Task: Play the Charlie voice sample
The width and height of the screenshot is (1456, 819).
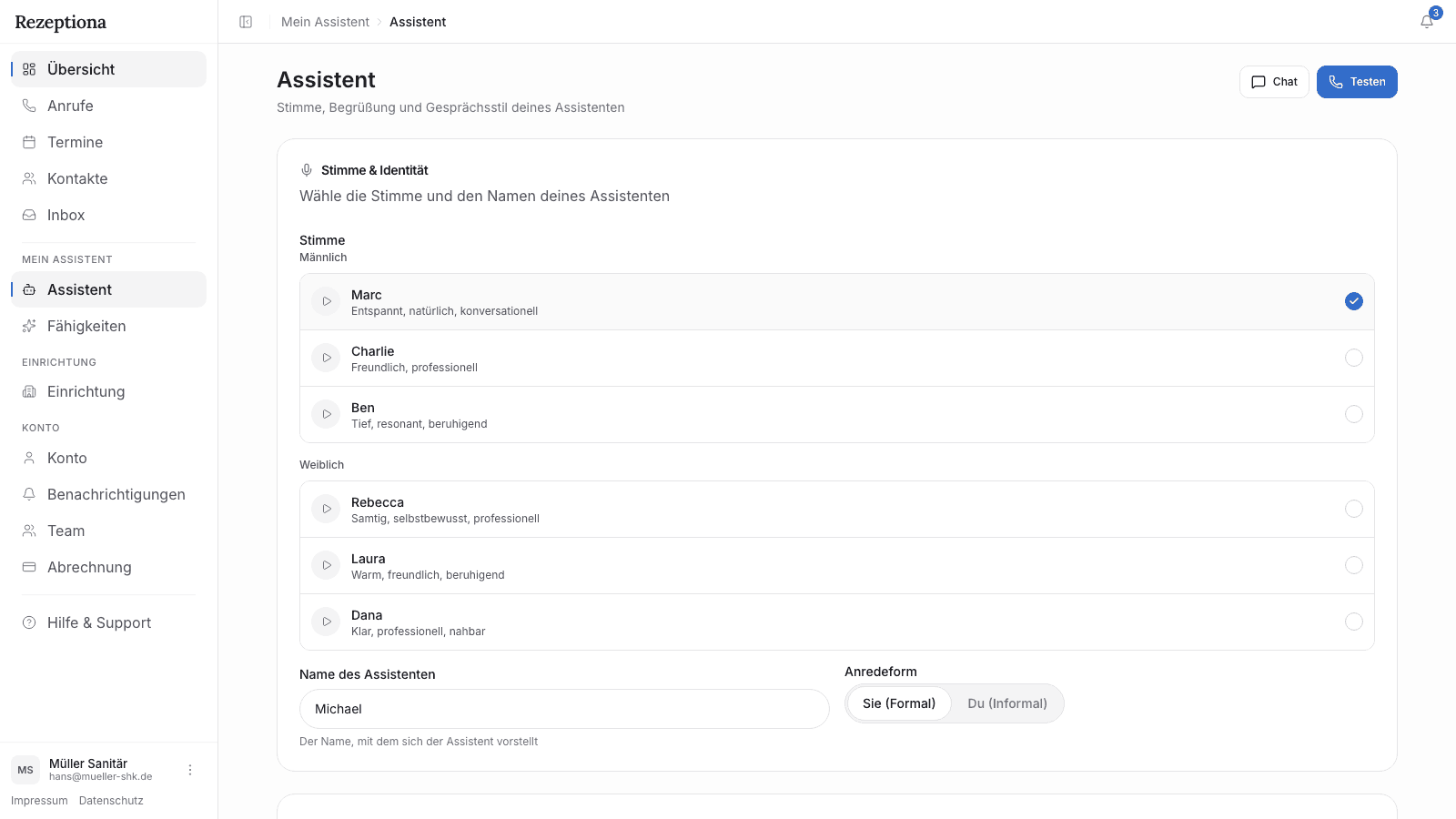Action: click(x=326, y=358)
